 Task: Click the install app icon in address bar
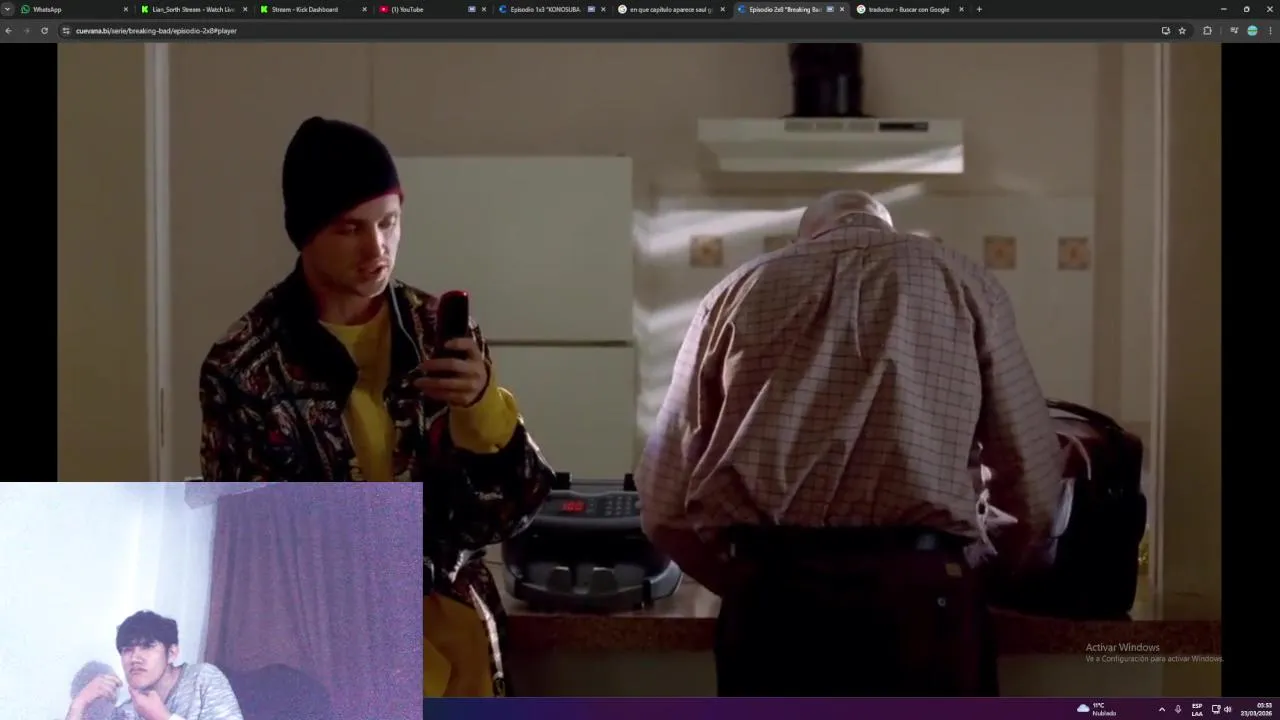pos(1165,31)
